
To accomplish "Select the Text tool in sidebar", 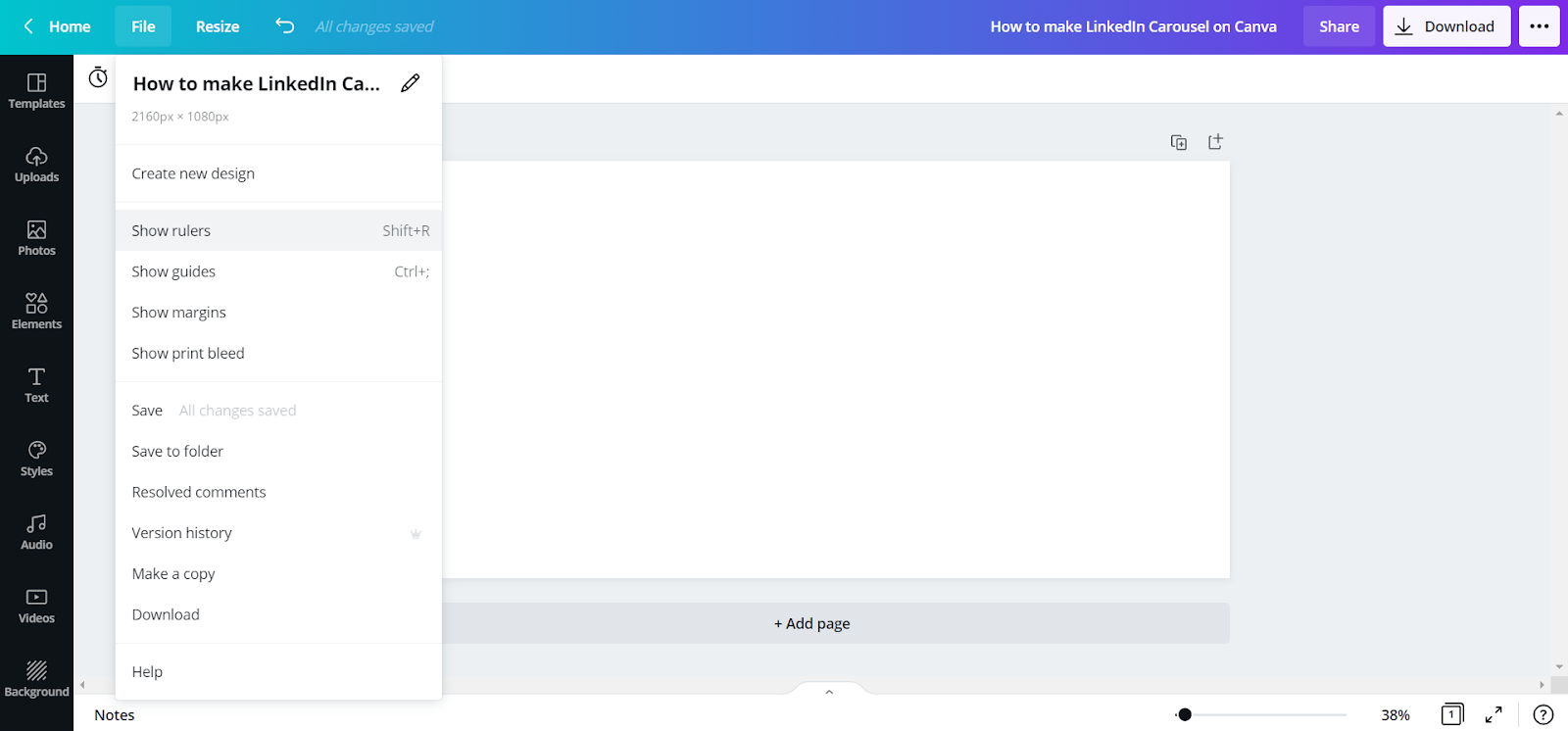I will click(x=36, y=385).
